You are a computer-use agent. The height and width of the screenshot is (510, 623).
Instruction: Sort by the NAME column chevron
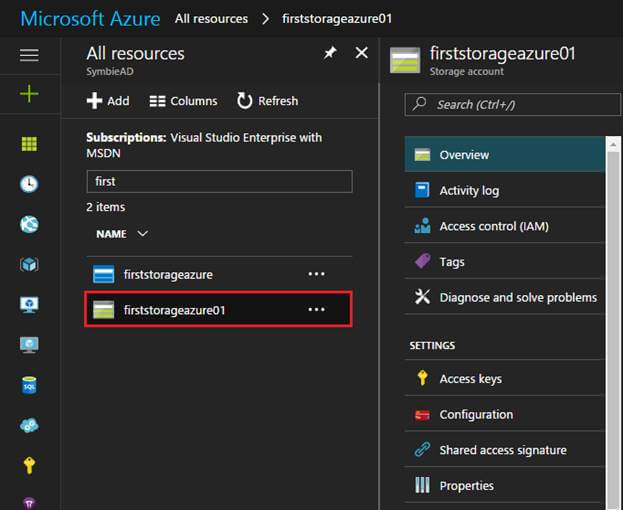143,234
